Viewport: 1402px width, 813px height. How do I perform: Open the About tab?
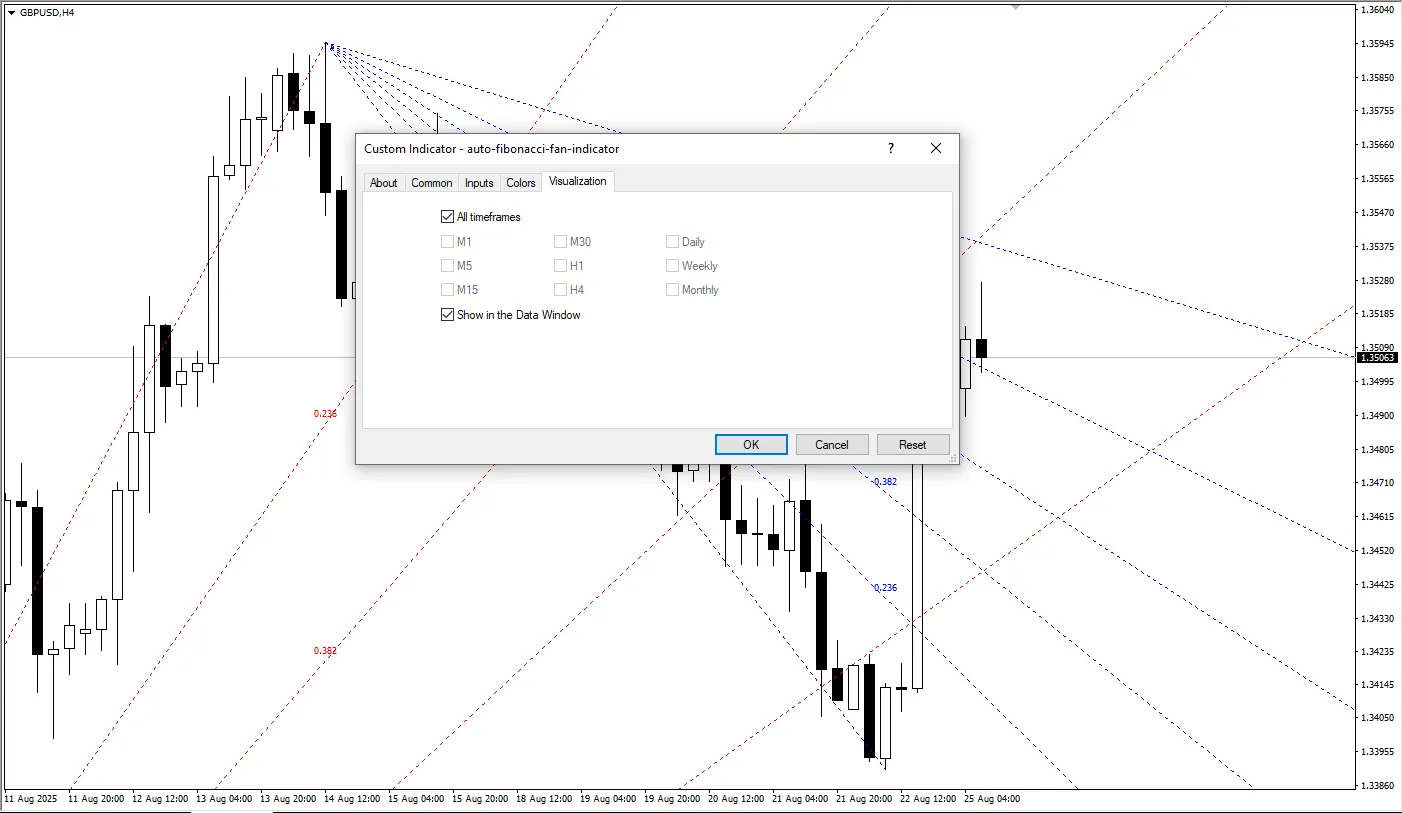point(383,183)
